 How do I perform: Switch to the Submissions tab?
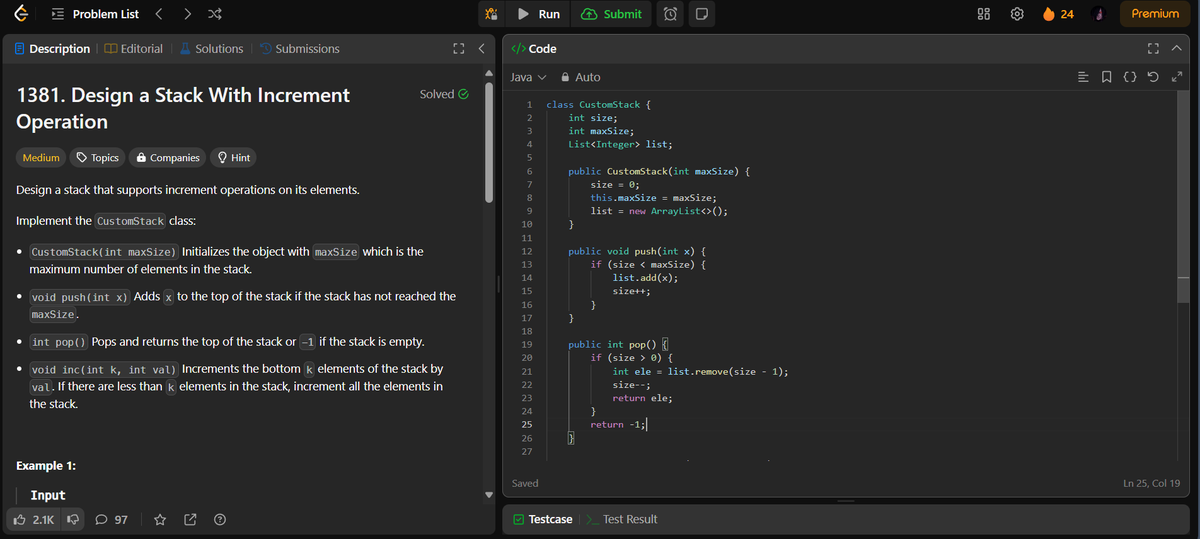(299, 48)
